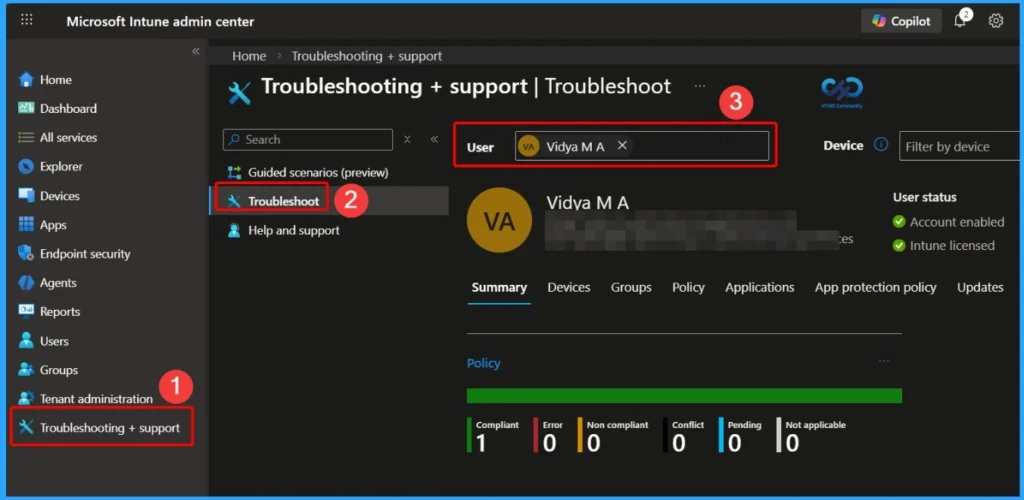
Task: Open the Users person icon
Action: 26,341
